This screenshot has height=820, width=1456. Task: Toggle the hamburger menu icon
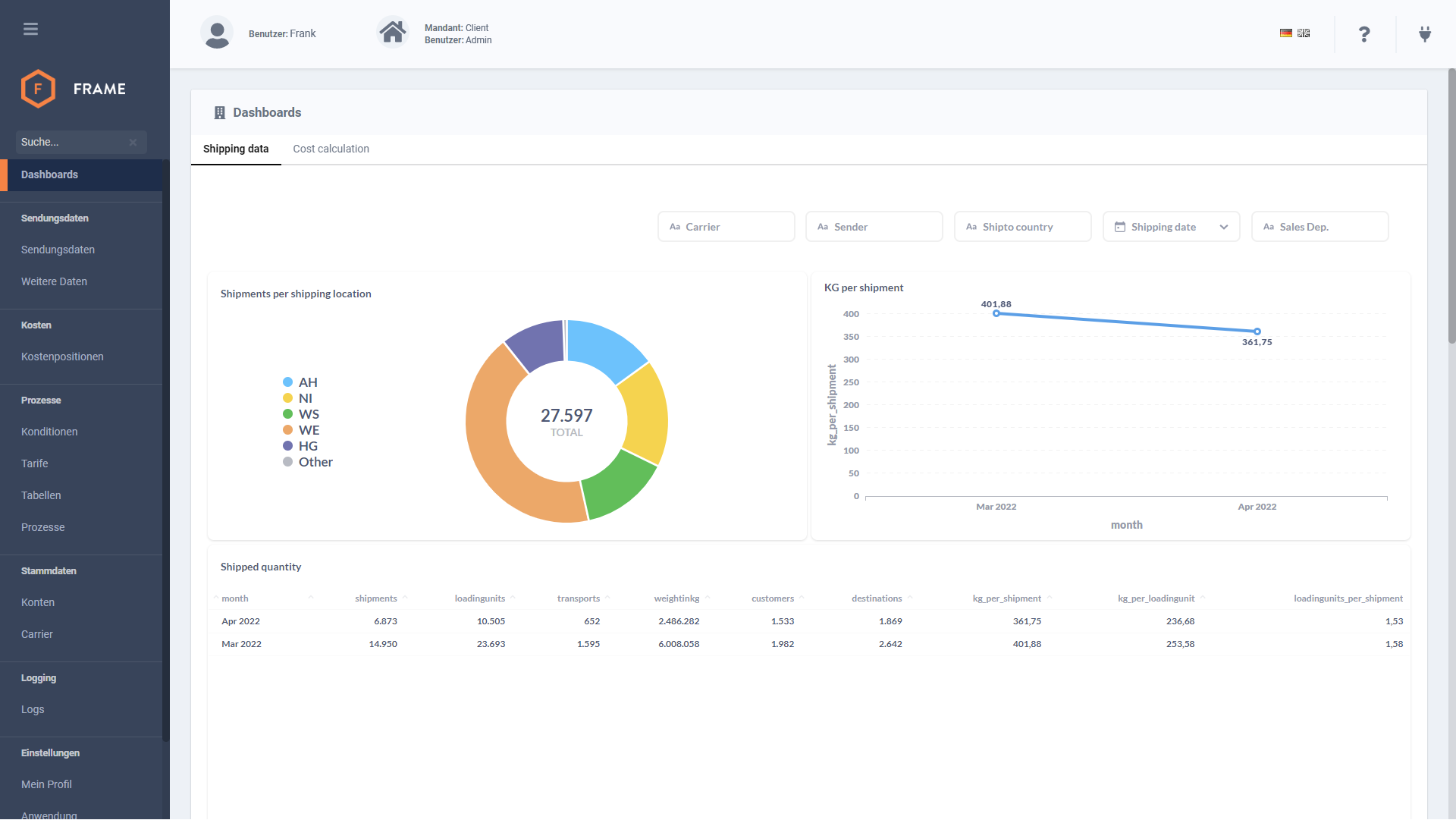(x=30, y=29)
